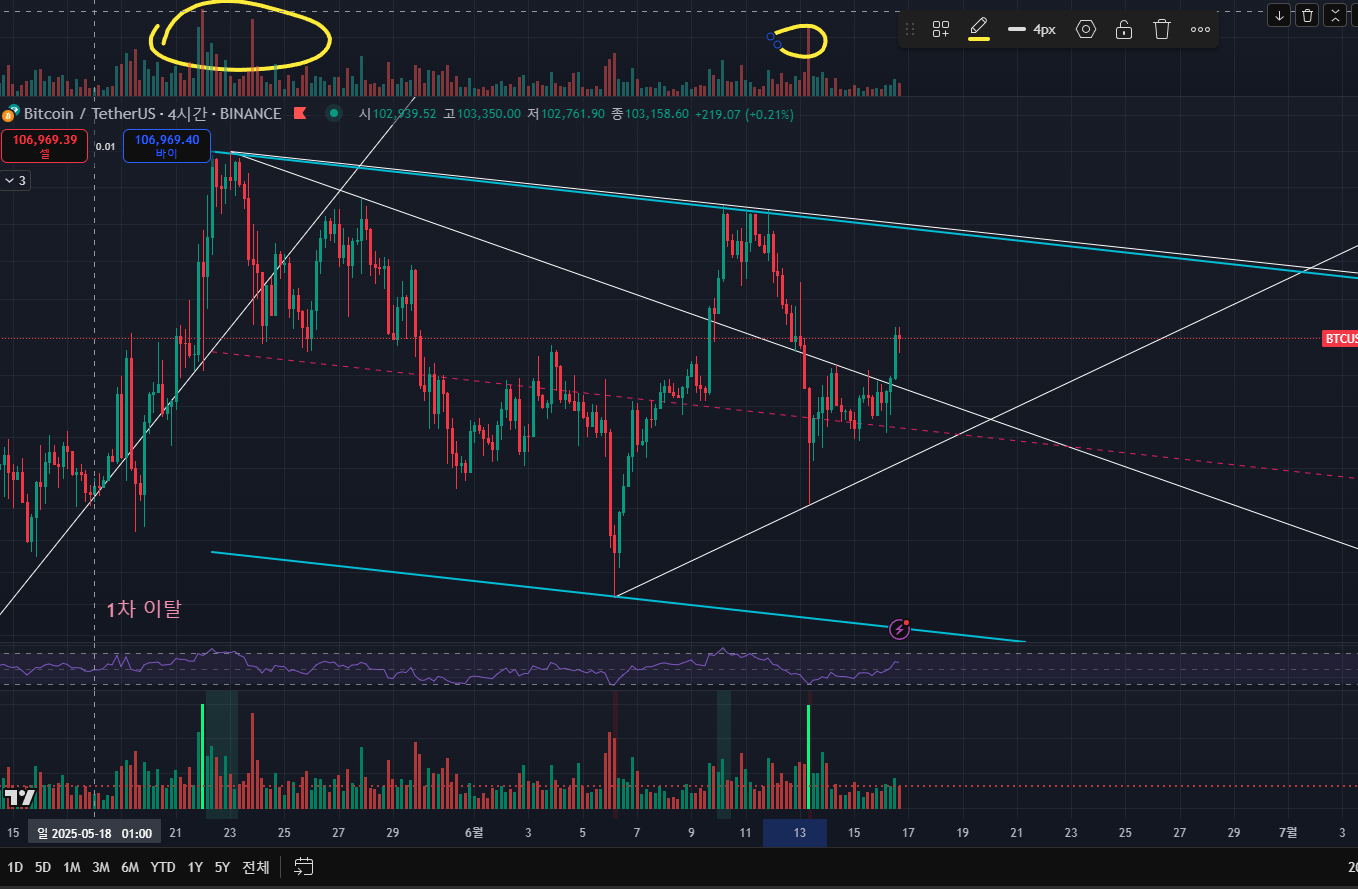Open the Bitcoin / TetherUS symbol title
1358x889 pixels.
pyautogui.click(x=152, y=114)
